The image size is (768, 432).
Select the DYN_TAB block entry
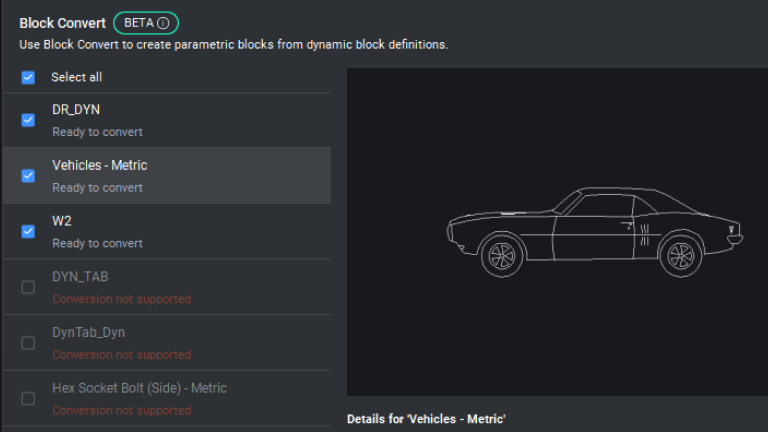(x=167, y=287)
